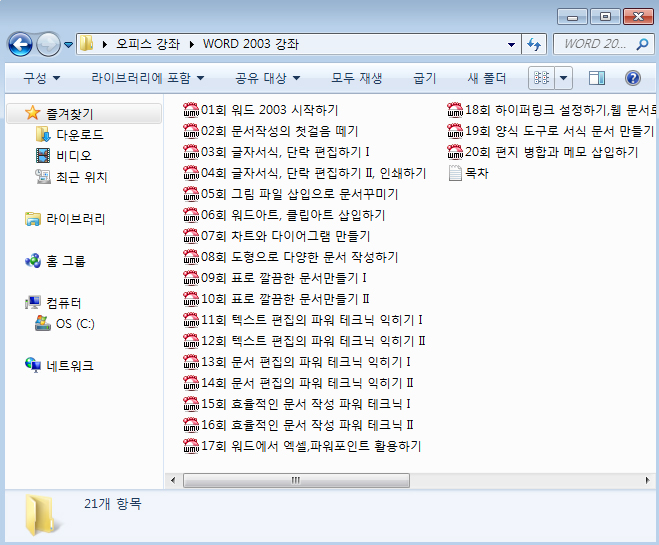Select icon of 15회 효율적인 문서 작성 파워 테크닉 I

point(191,404)
